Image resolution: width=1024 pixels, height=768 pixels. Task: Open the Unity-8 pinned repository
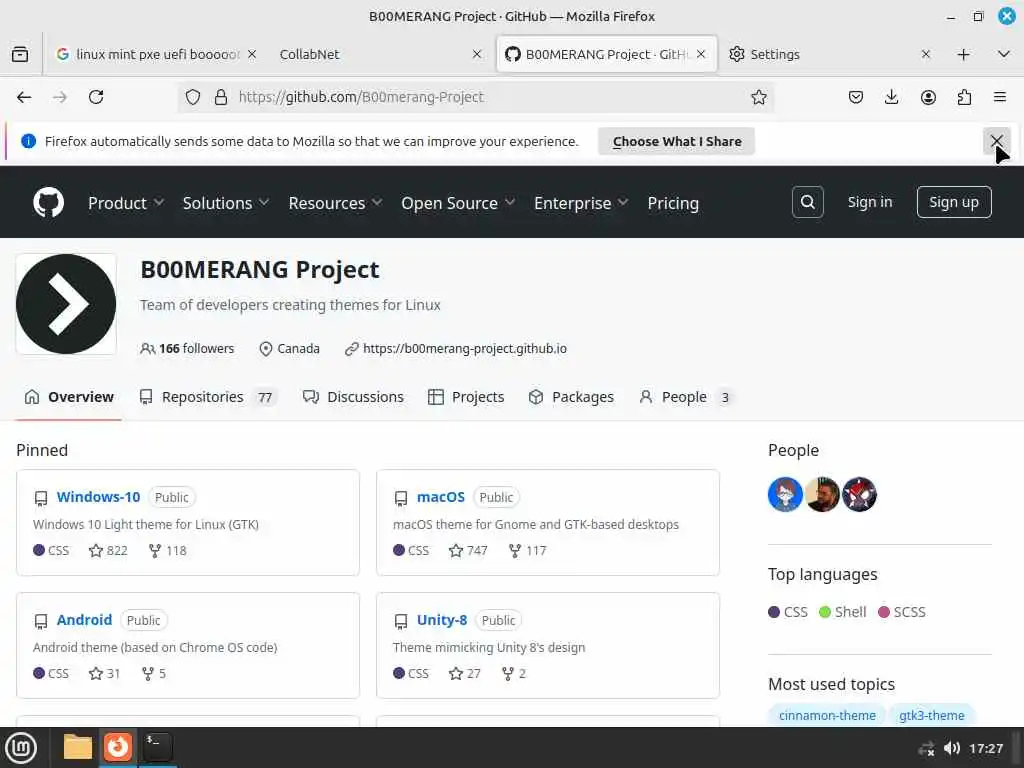[x=441, y=620]
